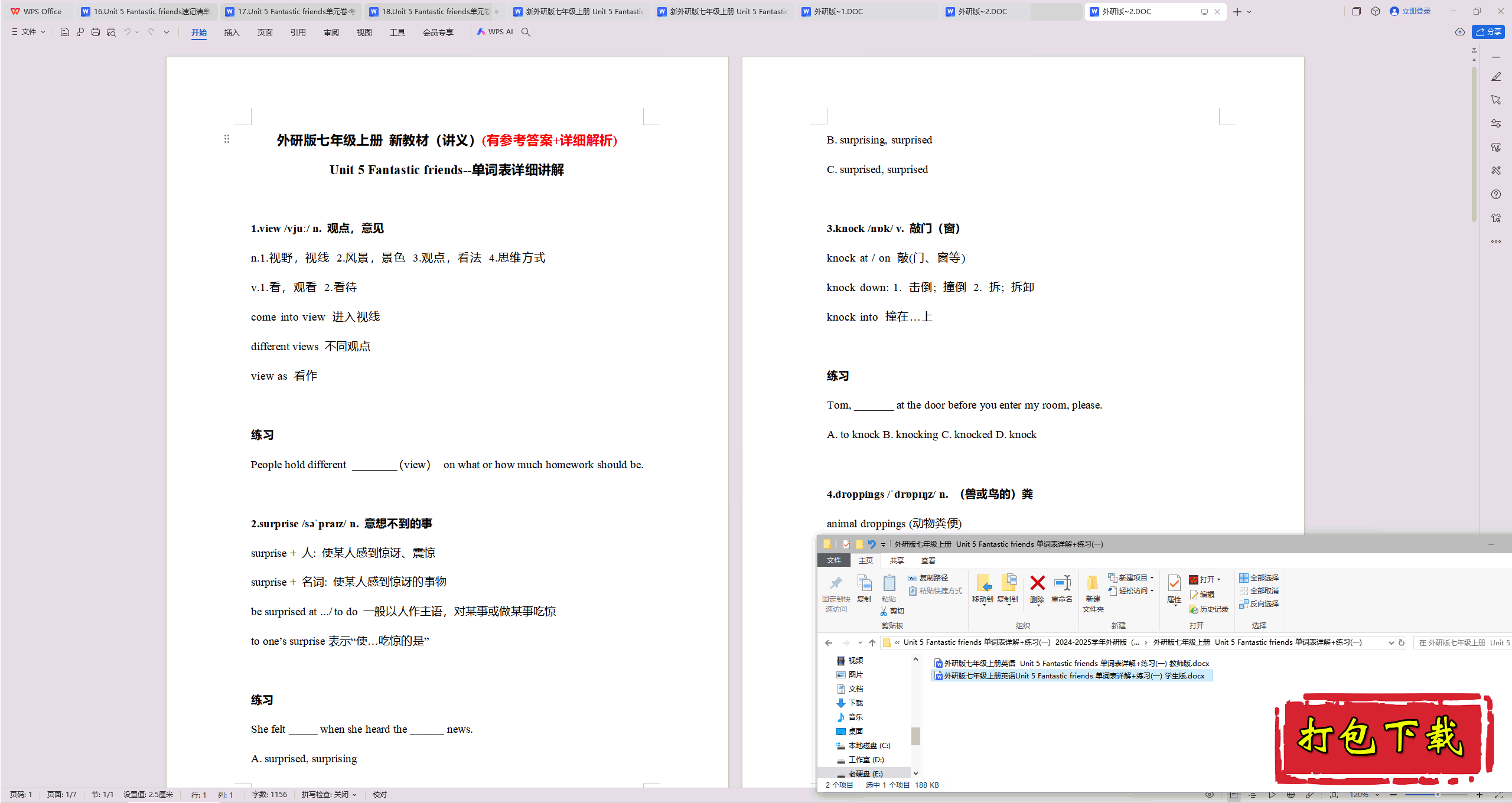The width and height of the screenshot is (1512, 803).
Task: Click the Explorer back navigation arrow
Action: pos(829,642)
